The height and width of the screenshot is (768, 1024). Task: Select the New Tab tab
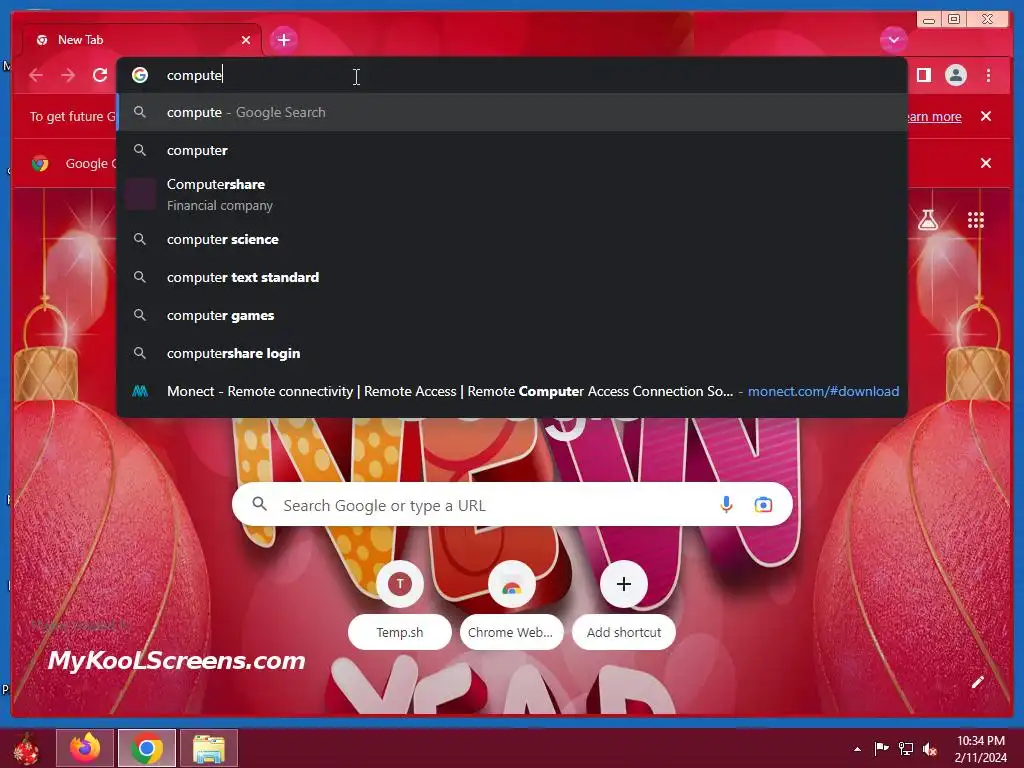point(142,40)
